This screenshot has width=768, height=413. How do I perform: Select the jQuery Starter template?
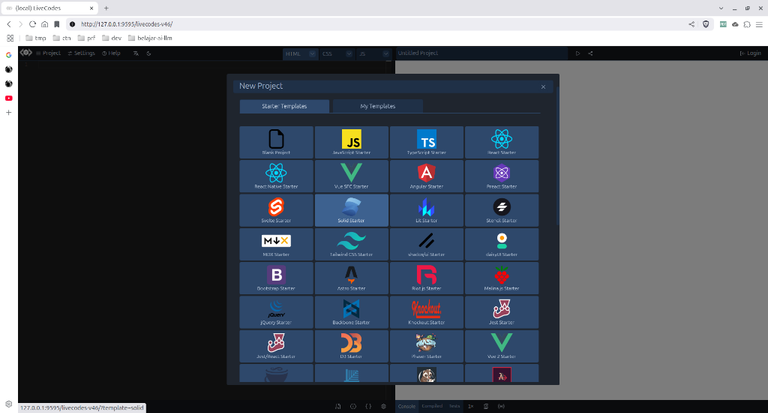pos(276,312)
